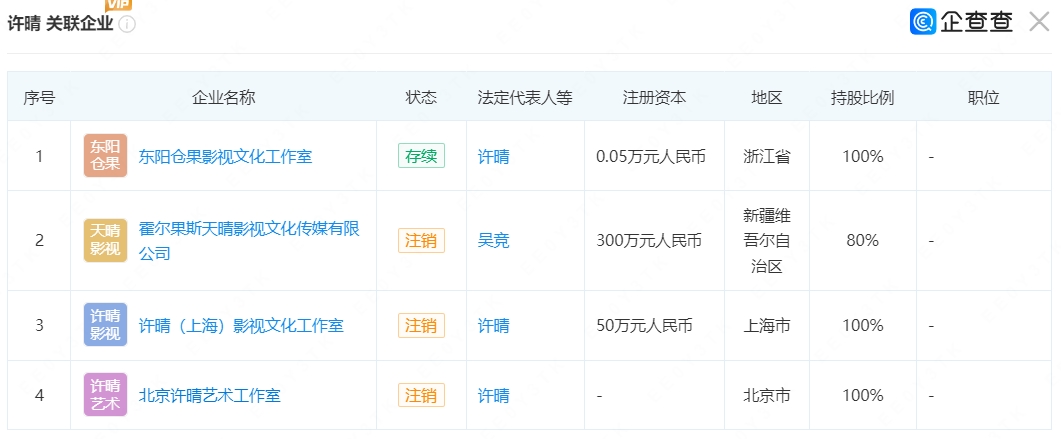The width and height of the screenshot is (1061, 439).
Task: Click the 新疆维吾尔自治区 region cell
Action: (767, 241)
